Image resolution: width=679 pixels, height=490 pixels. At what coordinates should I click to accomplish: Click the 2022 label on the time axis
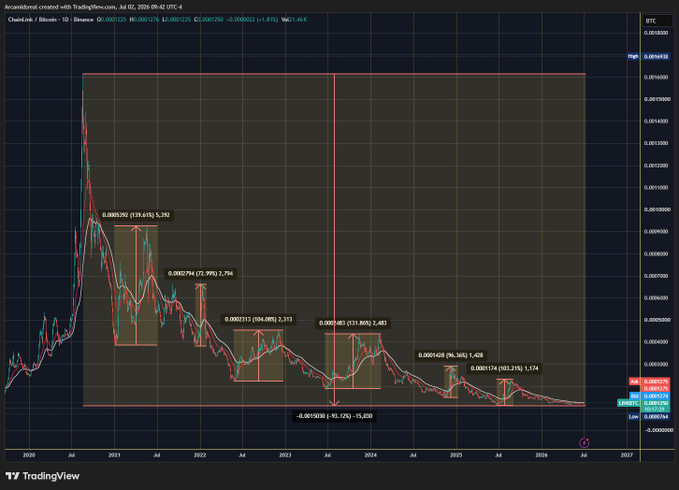tap(200, 455)
